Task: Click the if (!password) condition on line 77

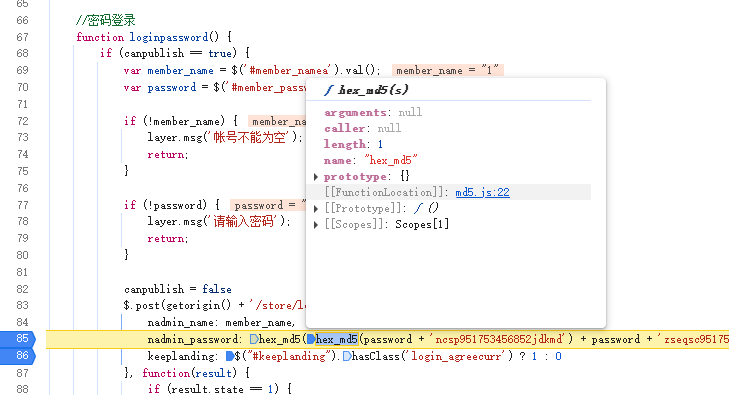Action: 172,205
